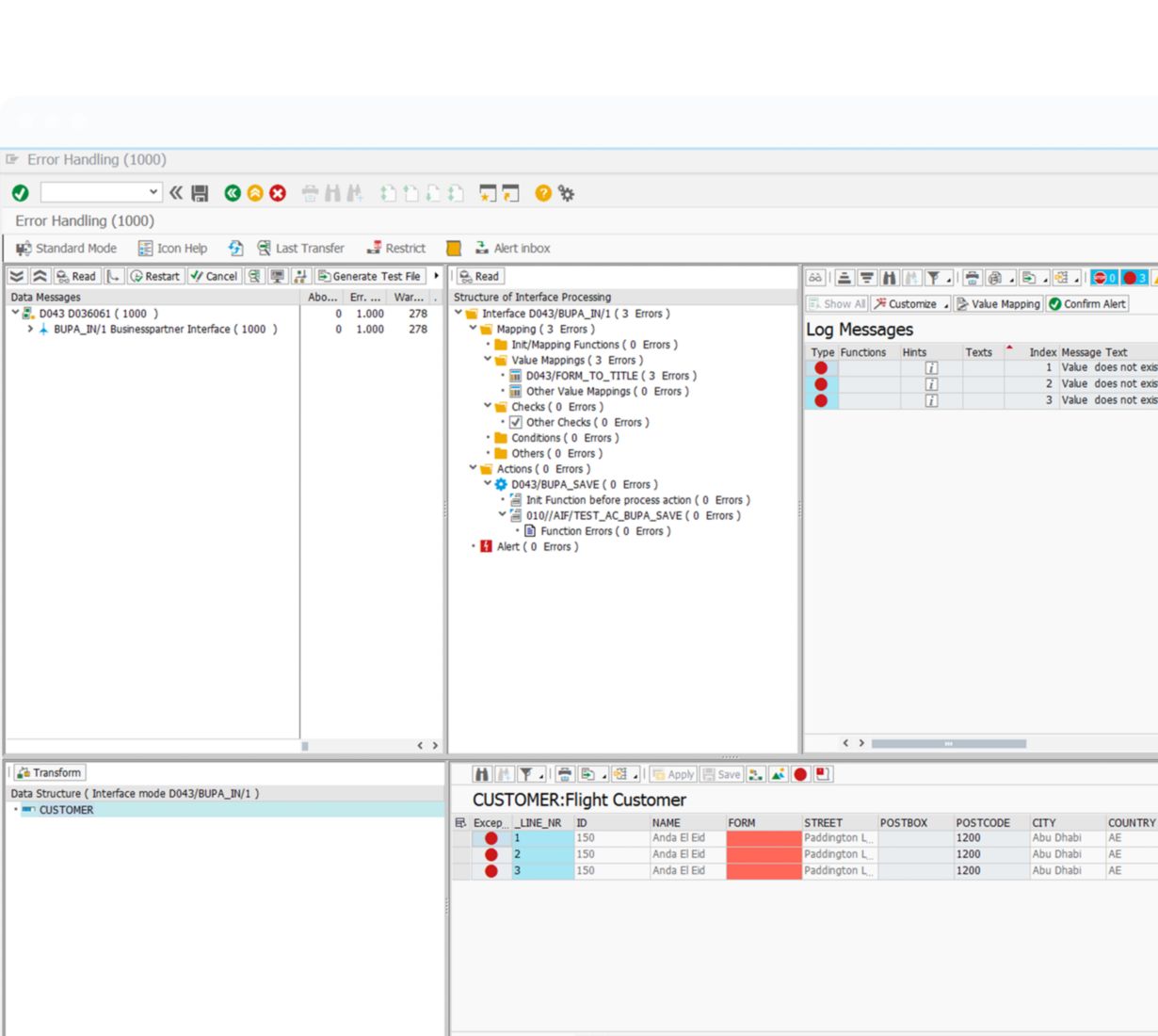This screenshot has height=1036, width=1158.
Task: Click the Save floppy disk icon
Action: pyautogui.click(x=200, y=193)
